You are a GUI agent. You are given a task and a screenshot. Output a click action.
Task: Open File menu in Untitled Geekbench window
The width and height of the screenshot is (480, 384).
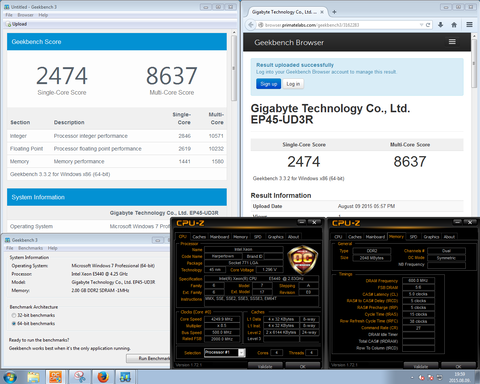[x=9, y=15]
